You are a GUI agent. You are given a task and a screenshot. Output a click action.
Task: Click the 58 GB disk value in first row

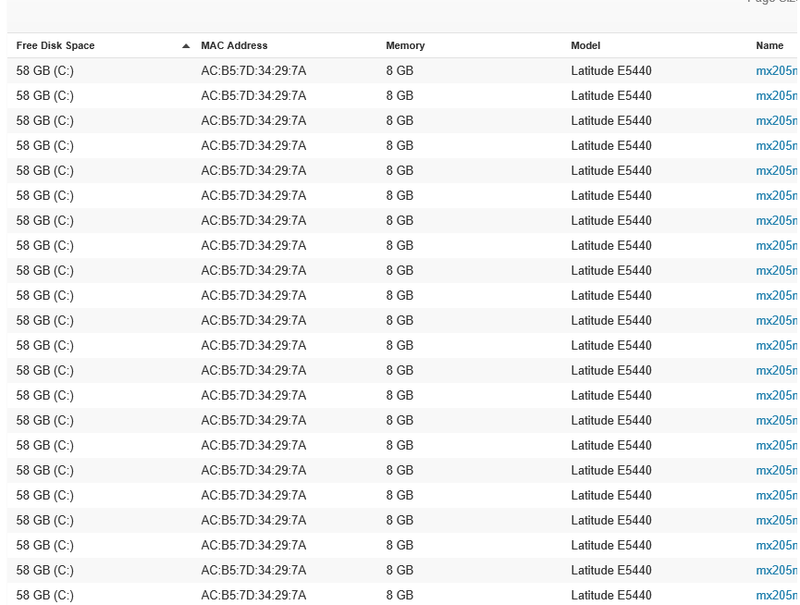pos(43,71)
